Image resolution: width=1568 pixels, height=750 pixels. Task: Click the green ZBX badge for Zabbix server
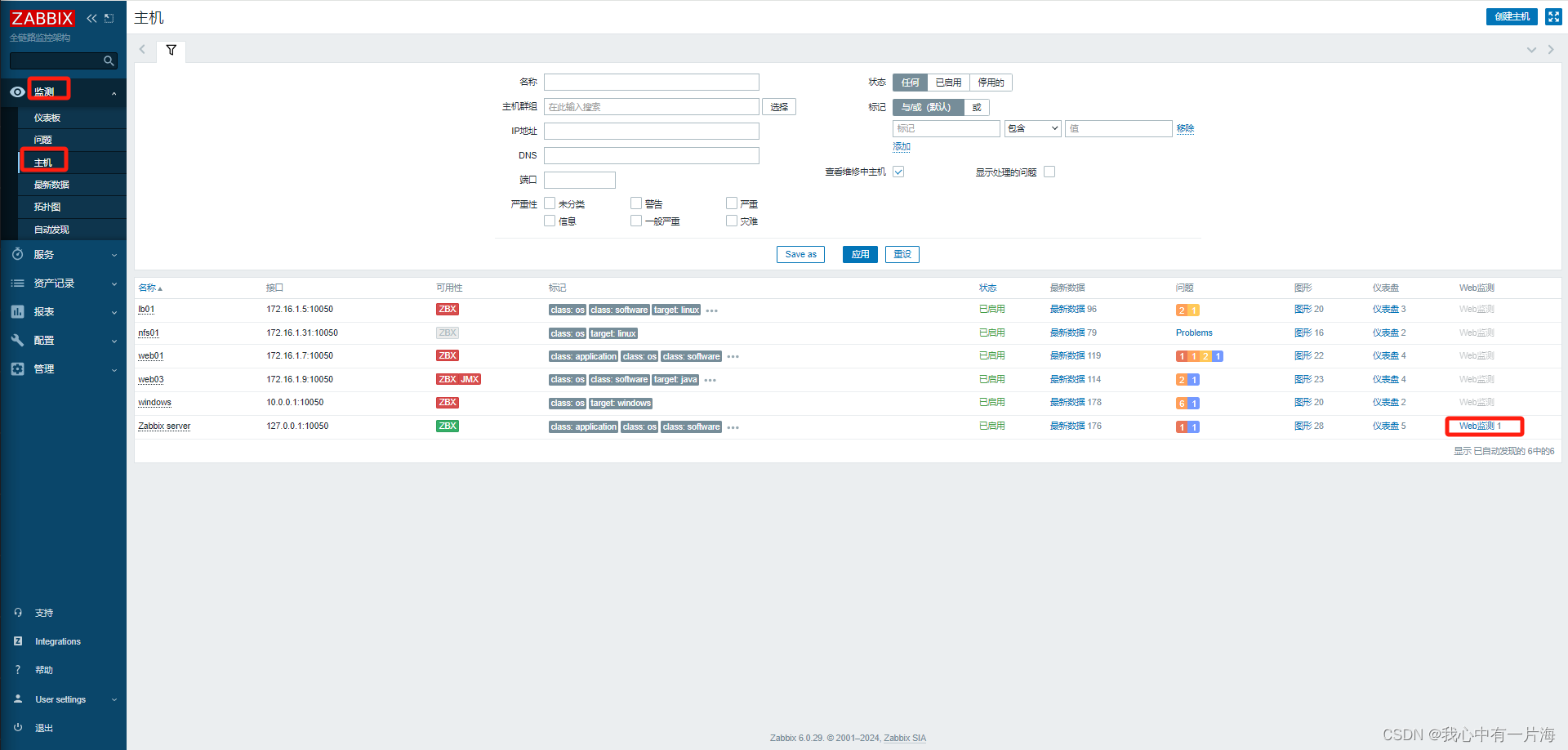click(448, 426)
